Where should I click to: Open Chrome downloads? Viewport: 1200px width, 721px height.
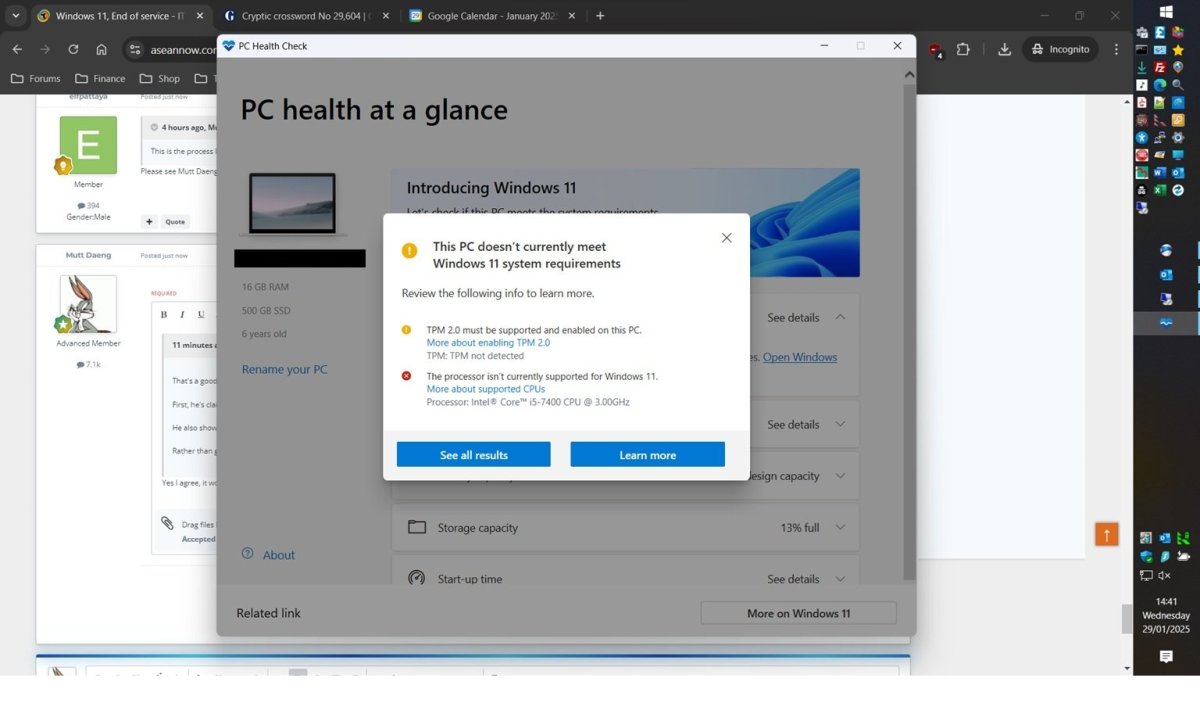click(1005, 49)
